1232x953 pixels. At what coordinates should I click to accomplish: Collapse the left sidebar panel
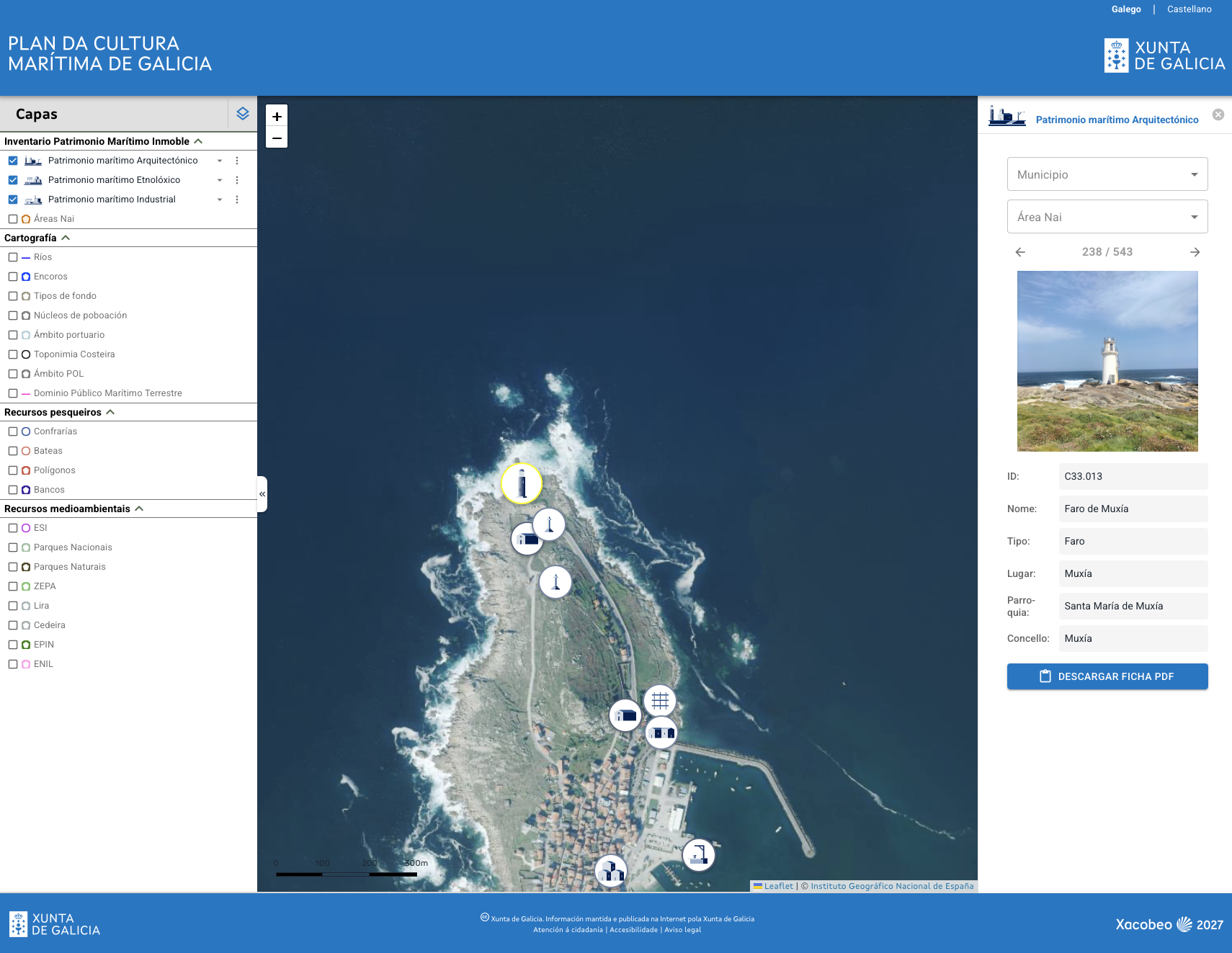click(262, 494)
